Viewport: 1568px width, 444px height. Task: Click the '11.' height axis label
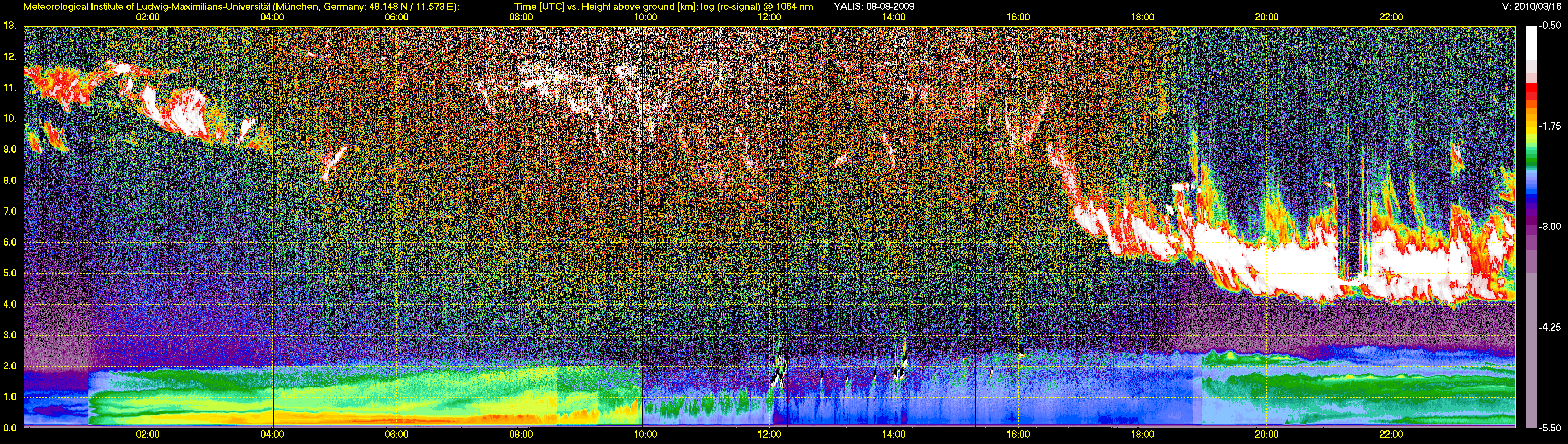pyautogui.click(x=10, y=88)
